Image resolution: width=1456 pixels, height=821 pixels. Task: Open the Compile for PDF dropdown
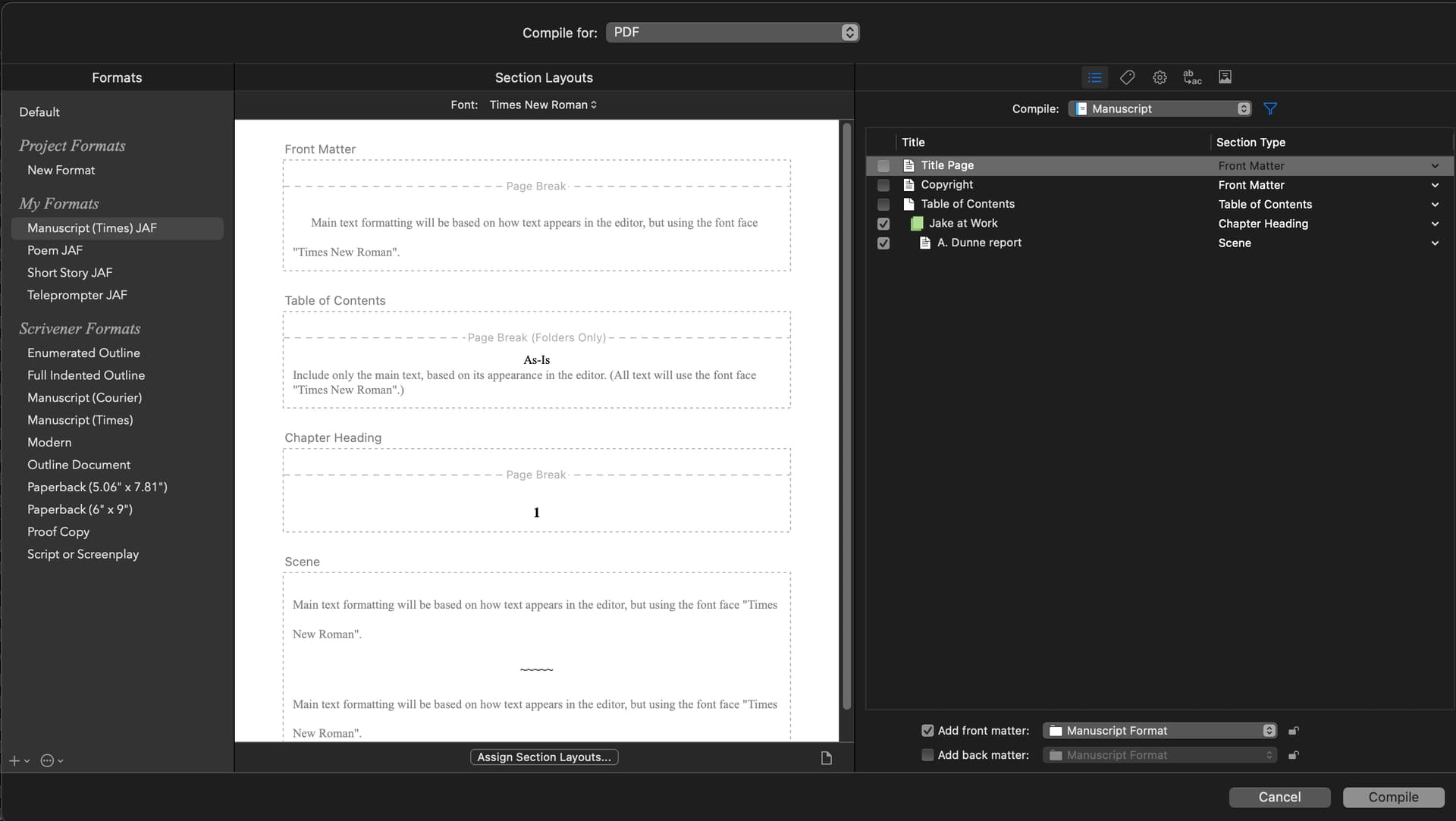pyautogui.click(x=733, y=33)
